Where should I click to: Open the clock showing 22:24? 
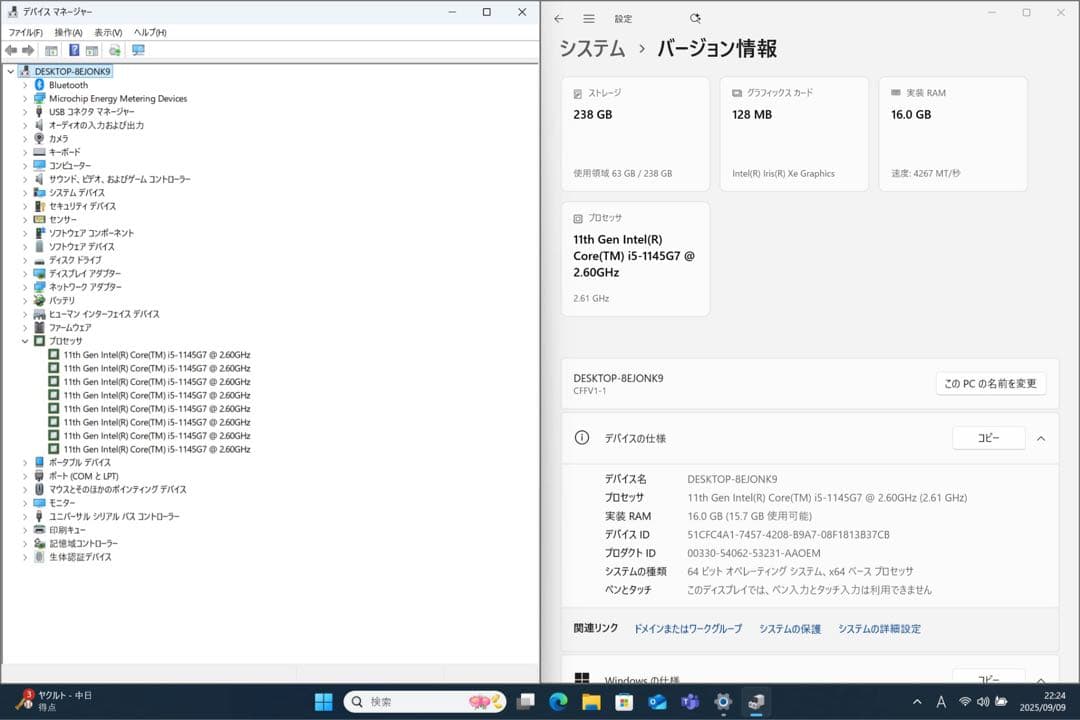pyautogui.click(x=1043, y=701)
